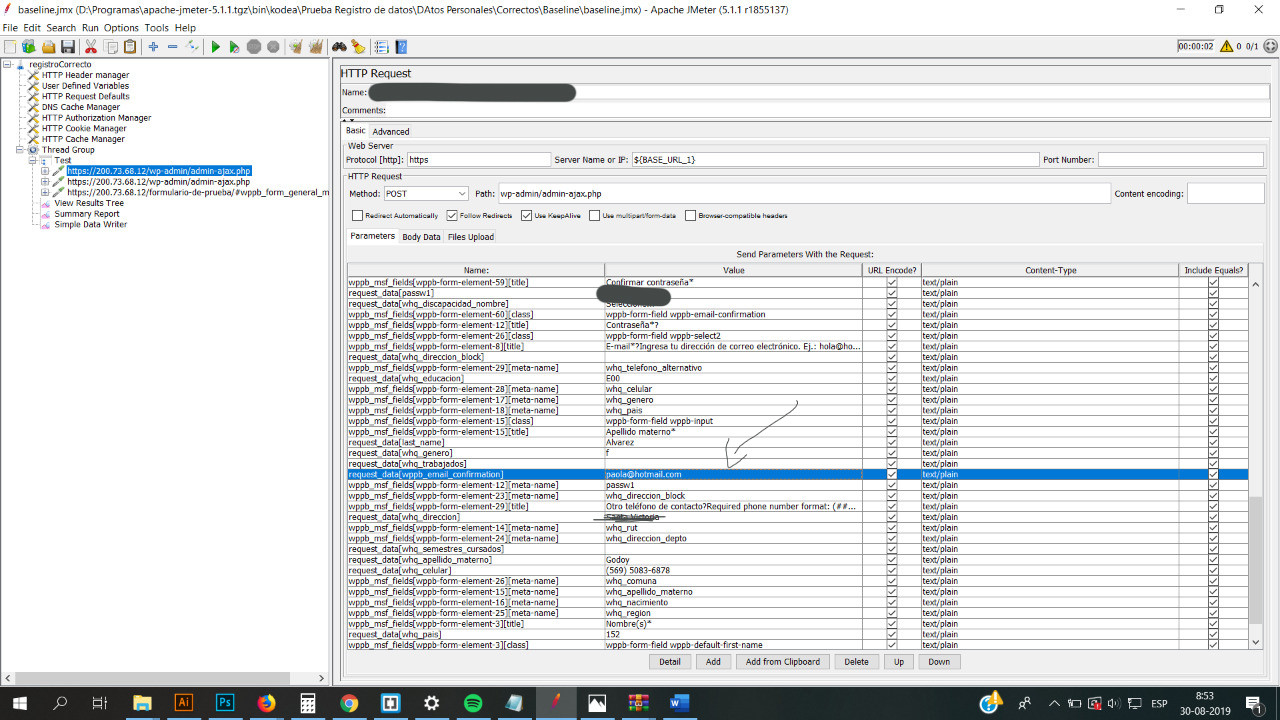Click the Help question-mark toolbar icon
Image resolution: width=1280 pixels, height=720 pixels.
click(x=401, y=47)
